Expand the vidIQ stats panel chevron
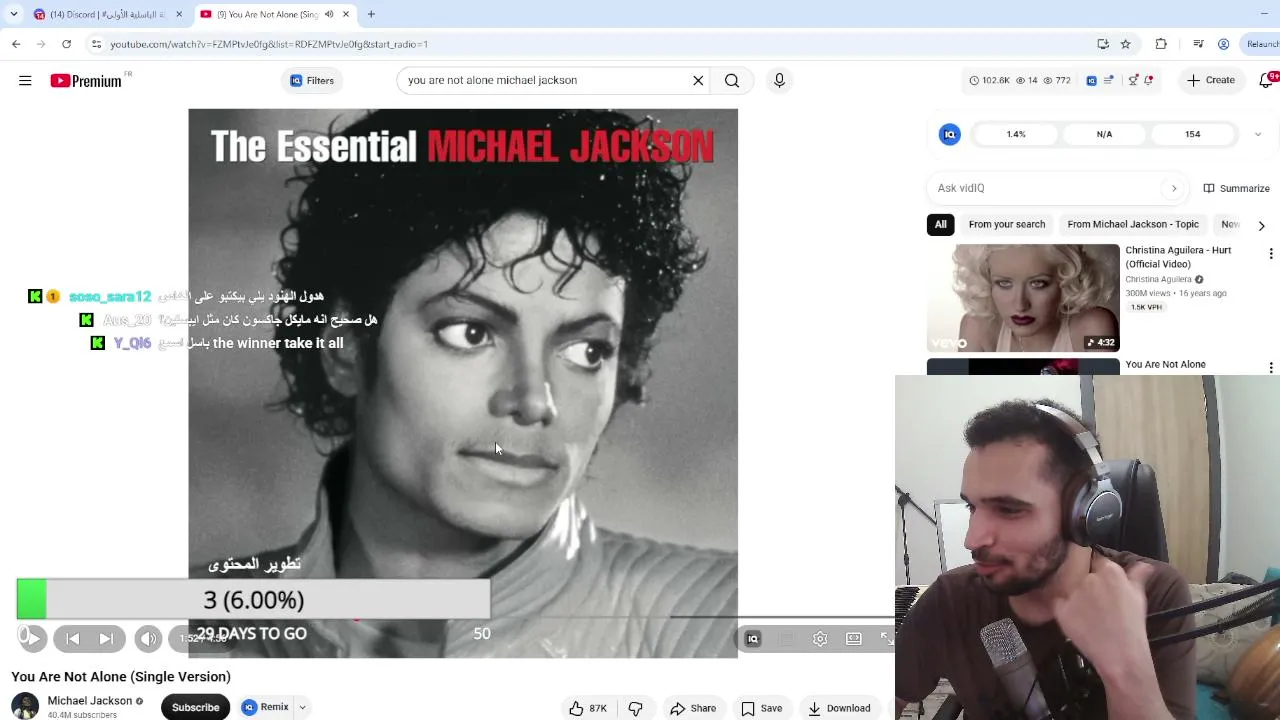Viewport: 1280px width, 720px height. click(1258, 134)
